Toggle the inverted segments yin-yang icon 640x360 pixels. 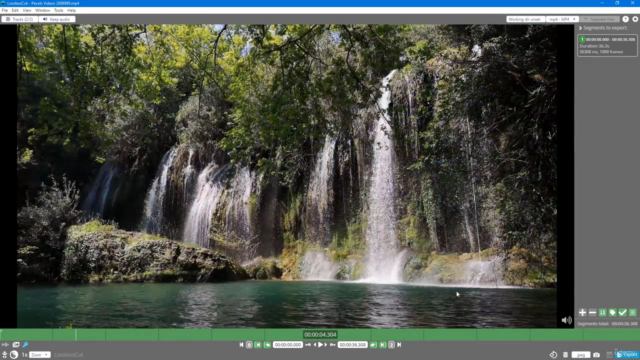[14, 355]
